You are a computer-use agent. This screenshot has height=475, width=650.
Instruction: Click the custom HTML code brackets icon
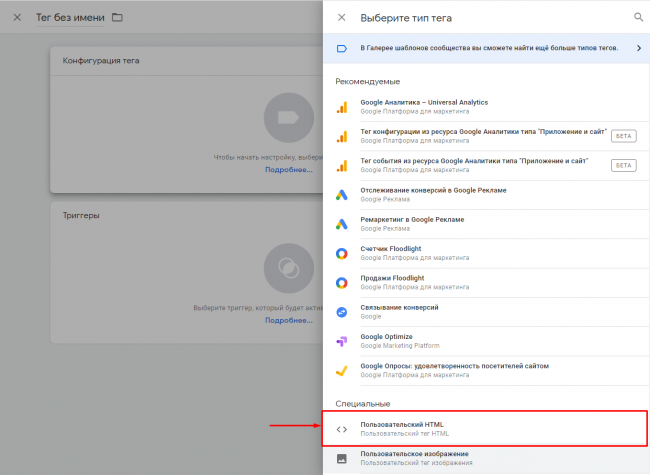pos(341,429)
